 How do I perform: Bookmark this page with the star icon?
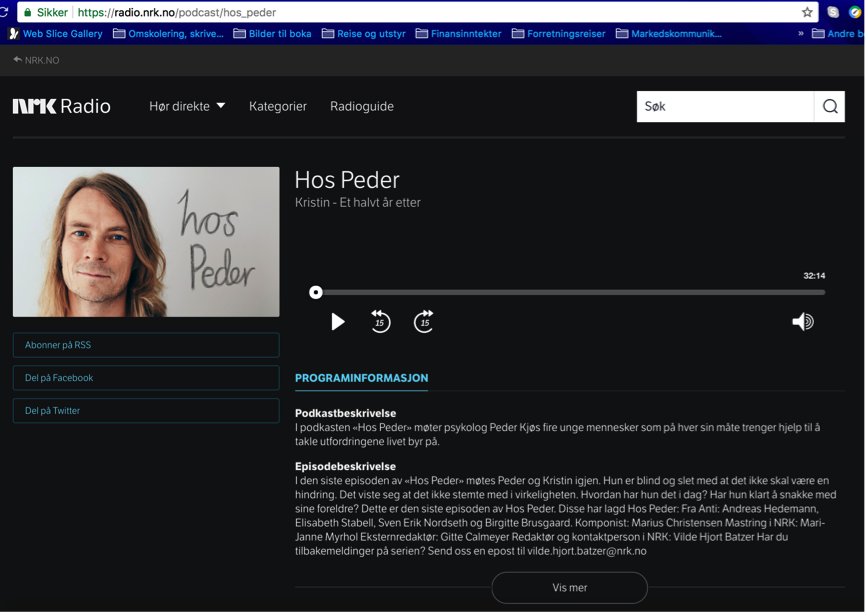pos(807,12)
